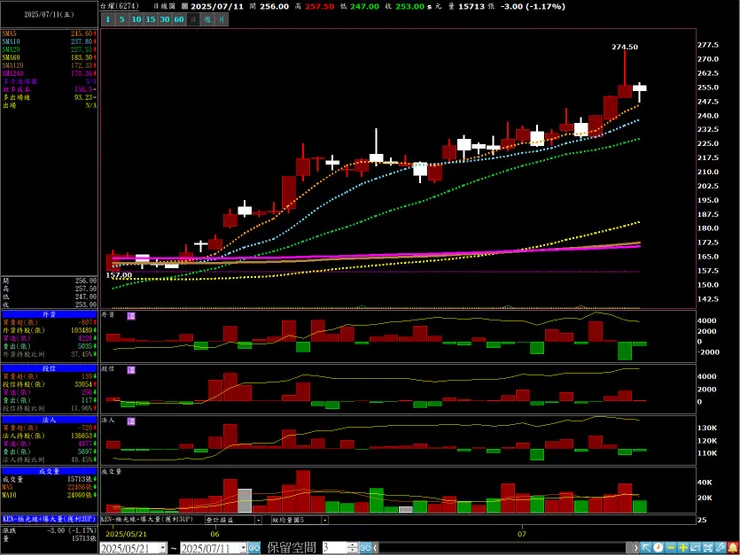Click the small icon before date 2025/07/11 in header

coord(185,7)
